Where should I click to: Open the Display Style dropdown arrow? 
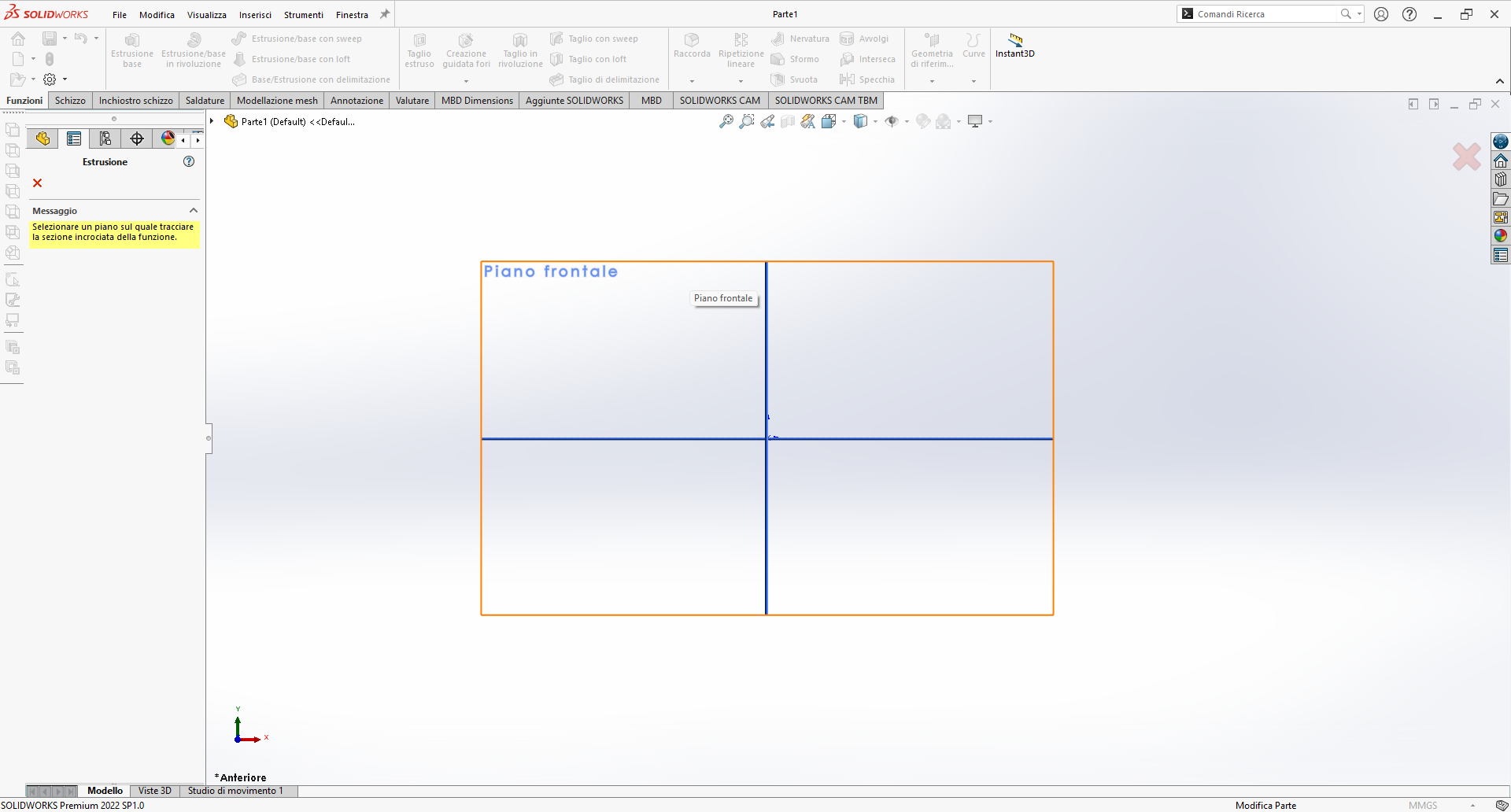point(875,122)
